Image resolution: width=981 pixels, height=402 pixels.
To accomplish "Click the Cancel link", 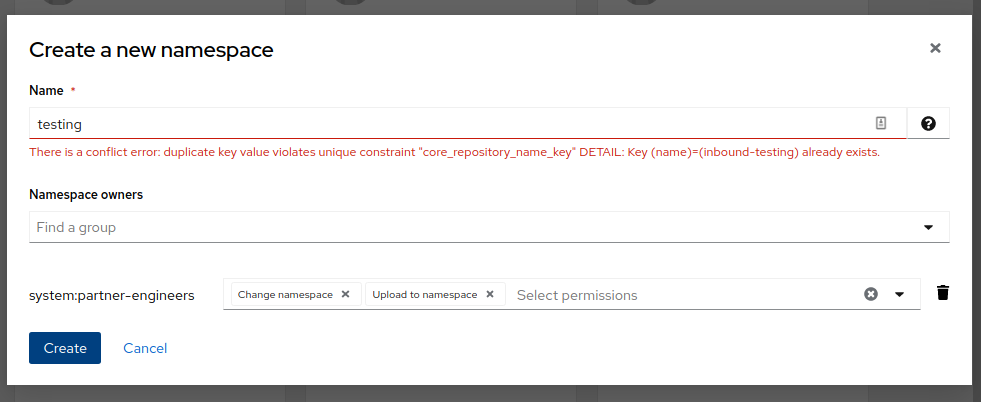I will pyautogui.click(x=145, y=348).
